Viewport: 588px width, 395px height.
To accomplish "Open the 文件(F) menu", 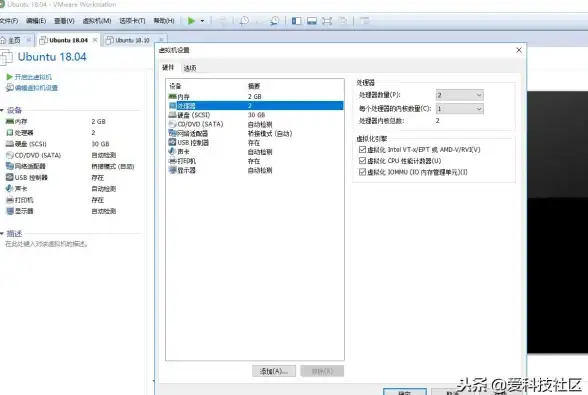I will pyautogui.click(x=9, y=21).
